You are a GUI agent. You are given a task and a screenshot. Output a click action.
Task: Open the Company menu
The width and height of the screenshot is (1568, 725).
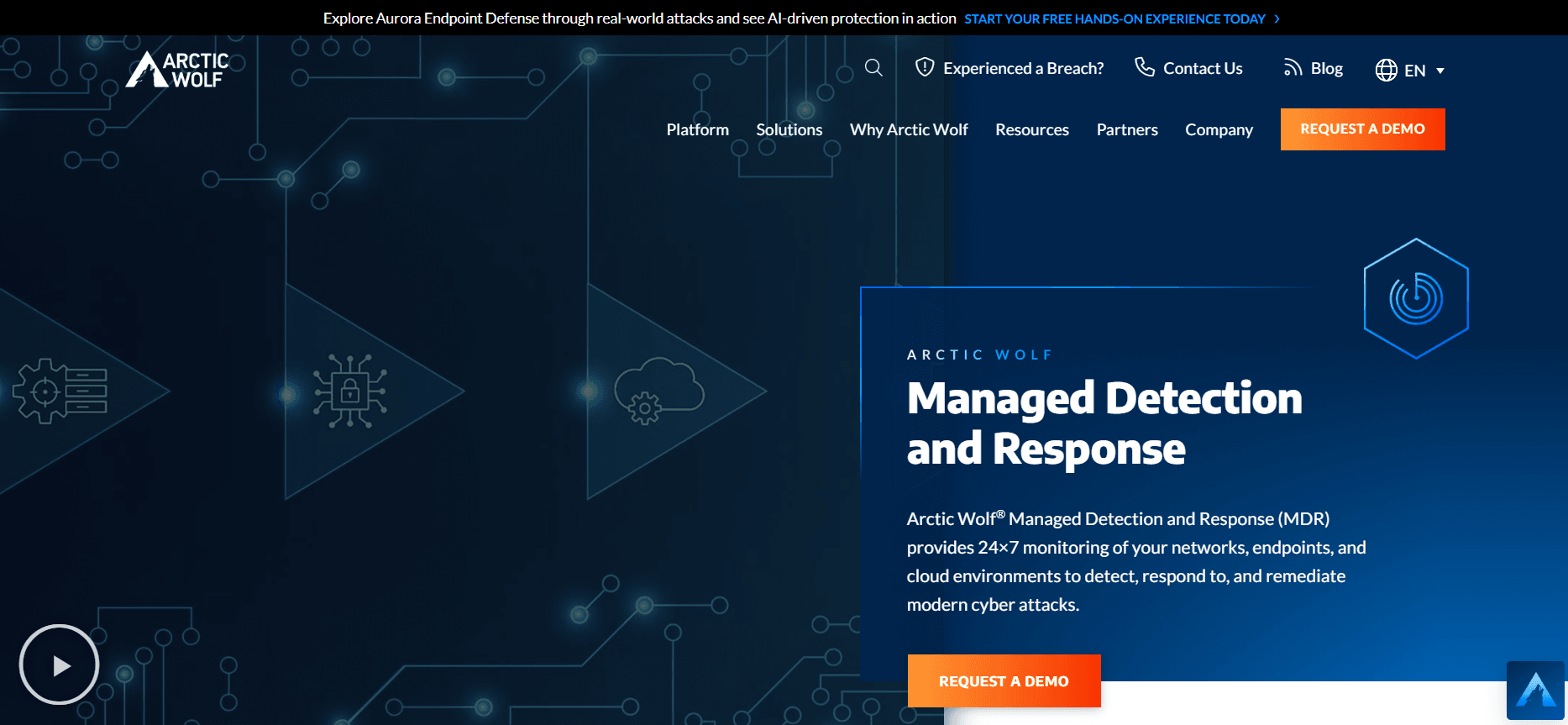(x=1219, y=129)
